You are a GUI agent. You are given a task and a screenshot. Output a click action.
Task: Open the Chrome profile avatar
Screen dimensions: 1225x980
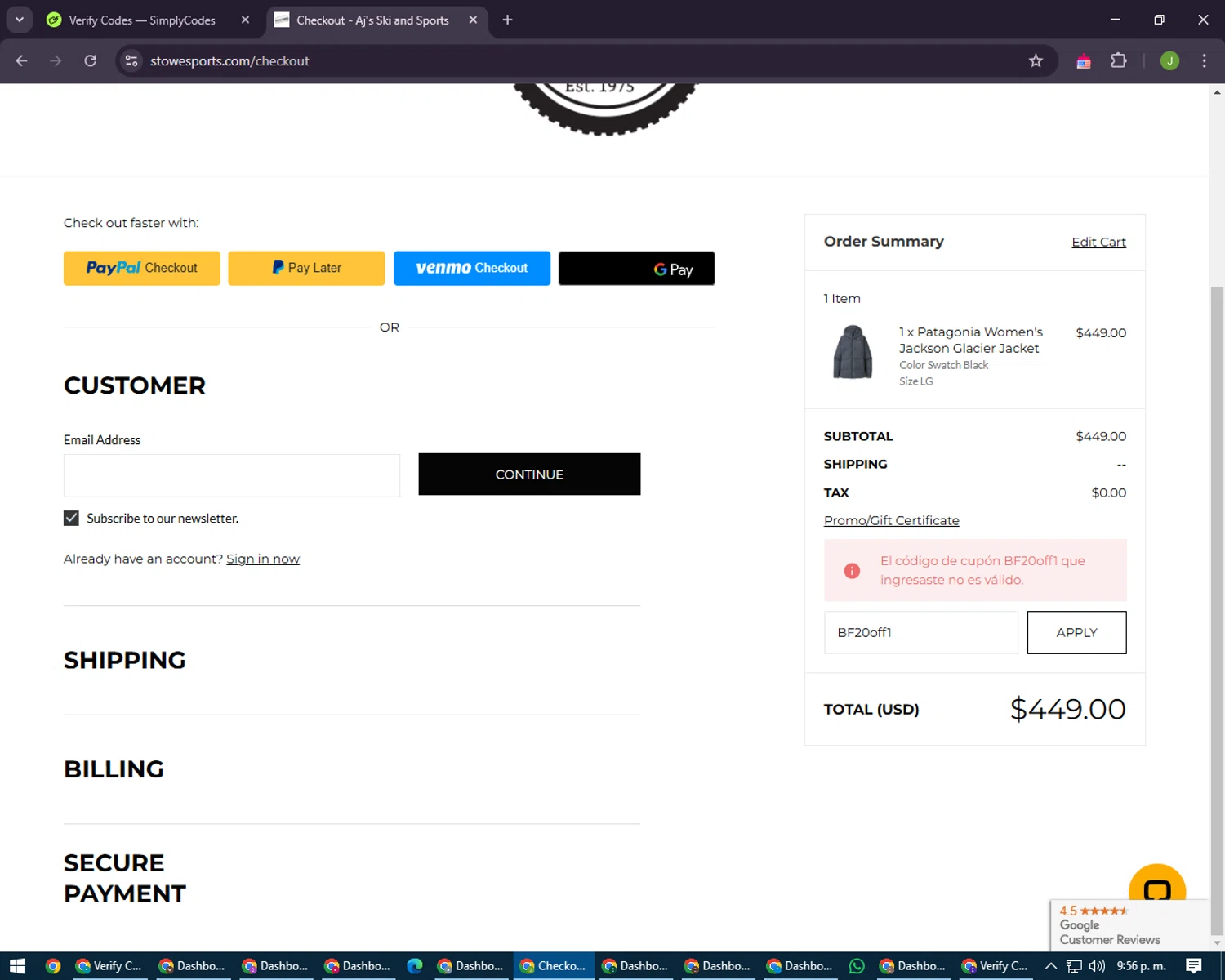pyautogui.click(x=1169, y=60)
